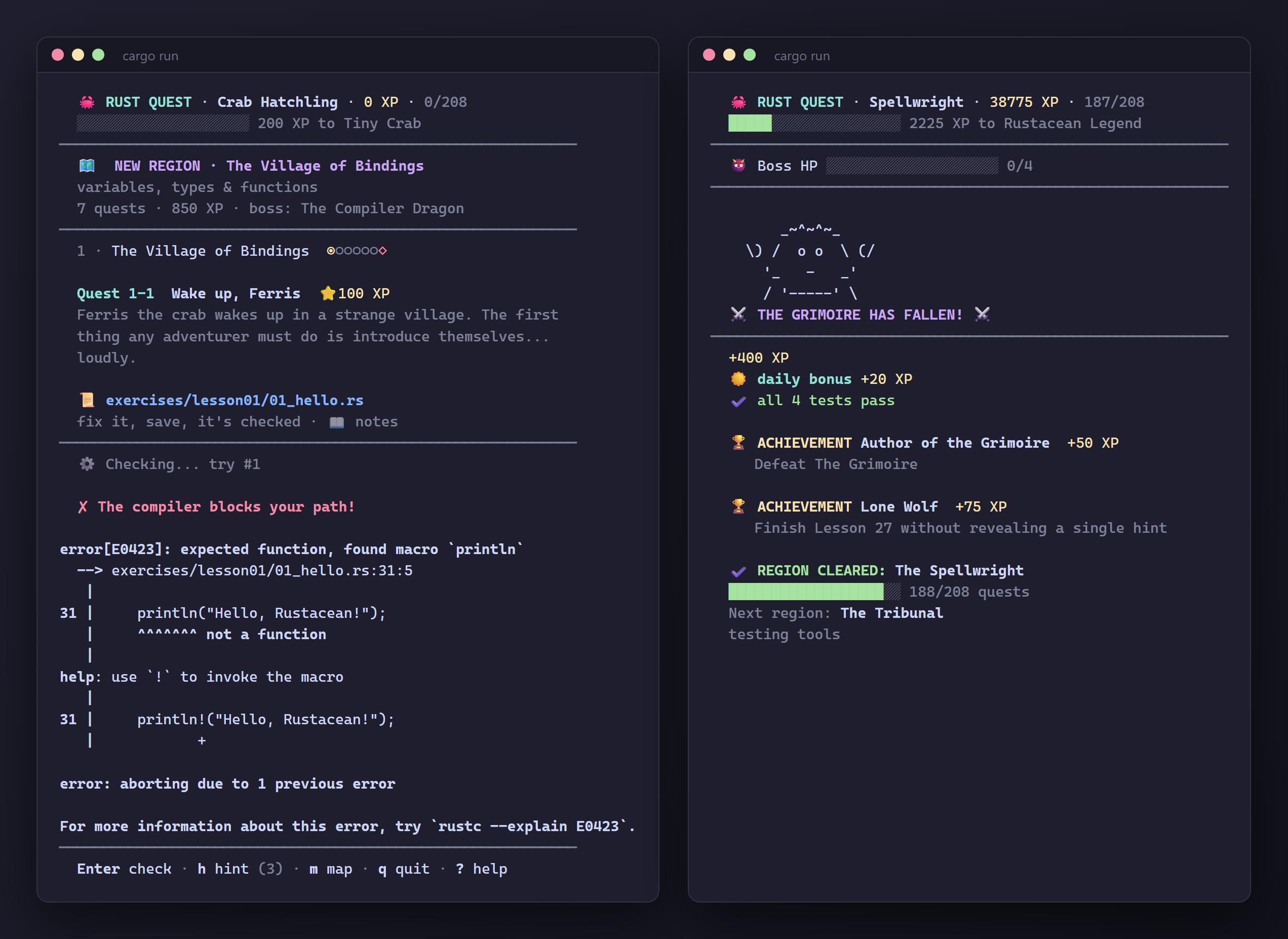Click the gear icon beside Checking... try #1
This screenshot has width=1288, height=939.
click(x=87, y=464)
